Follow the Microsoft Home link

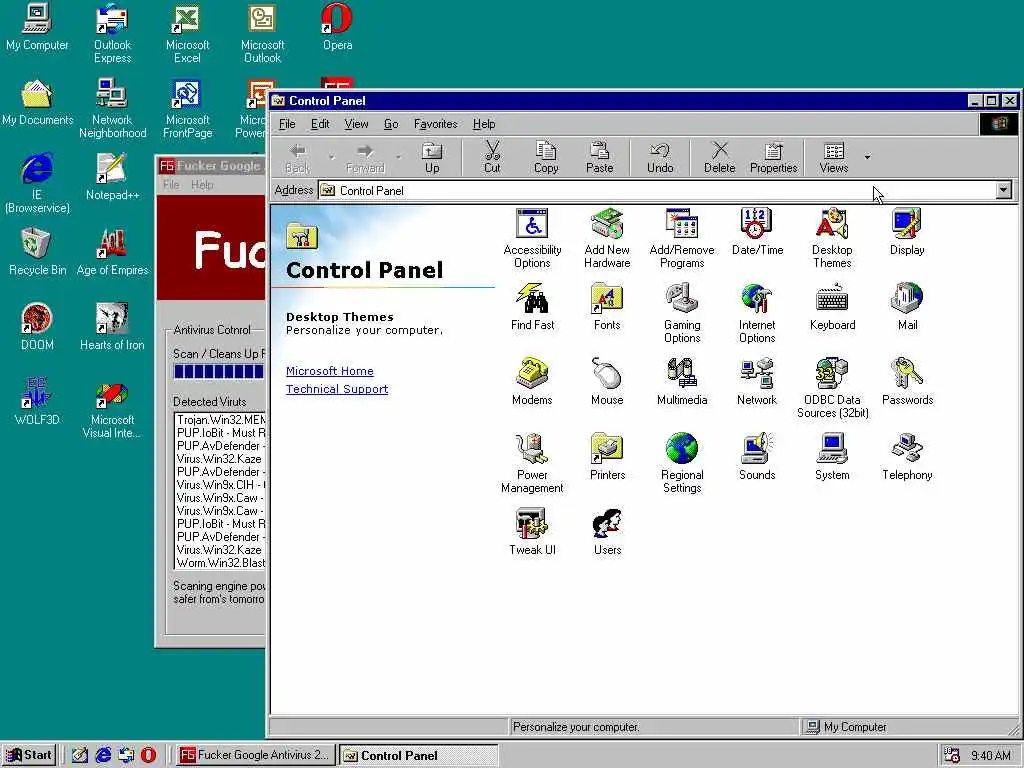[330, 371]
